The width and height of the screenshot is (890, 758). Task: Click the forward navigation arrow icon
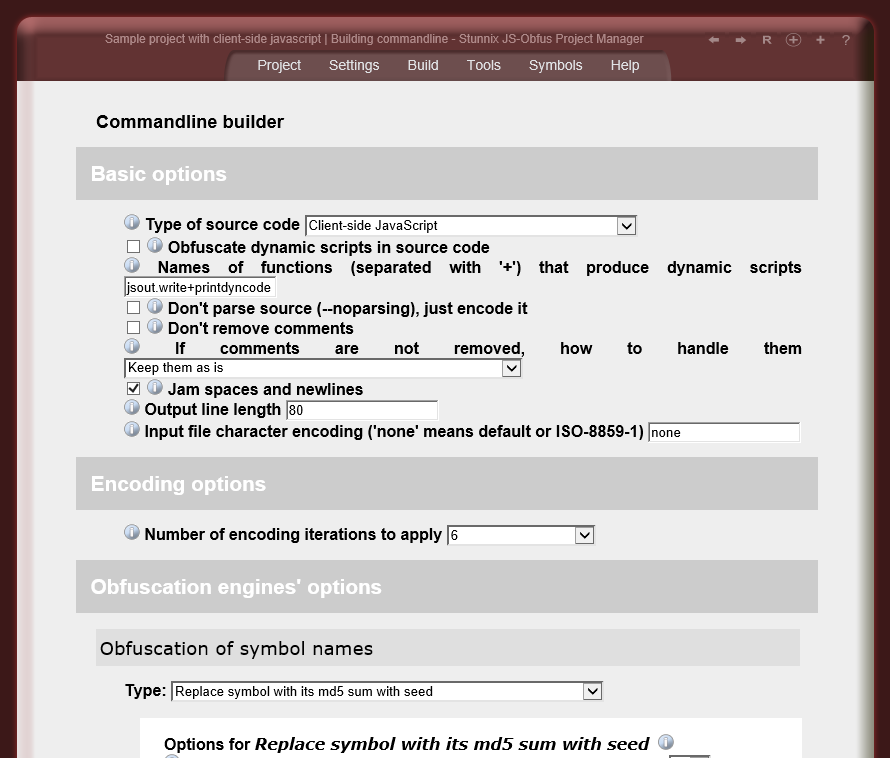[x=738, y=39]
